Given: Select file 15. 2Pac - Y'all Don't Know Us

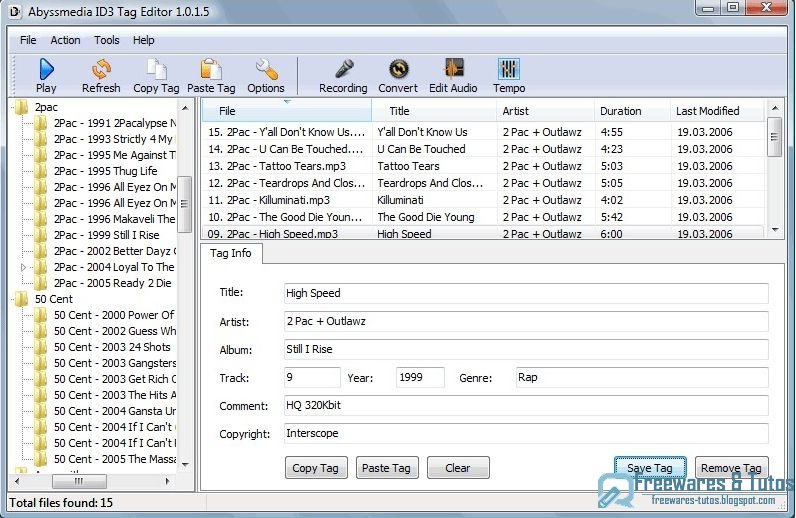Looking at the screenshot, I should 483,132.
